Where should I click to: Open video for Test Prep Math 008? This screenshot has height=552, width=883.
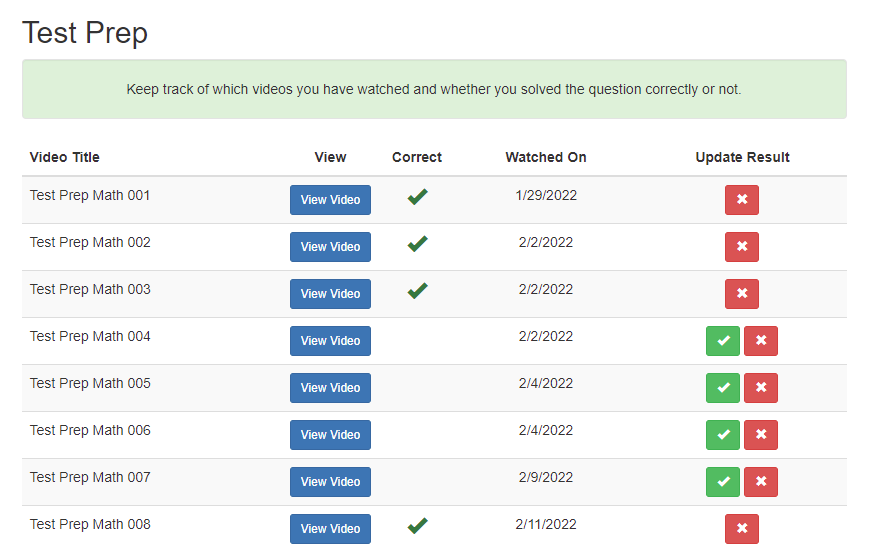(331, 529)
